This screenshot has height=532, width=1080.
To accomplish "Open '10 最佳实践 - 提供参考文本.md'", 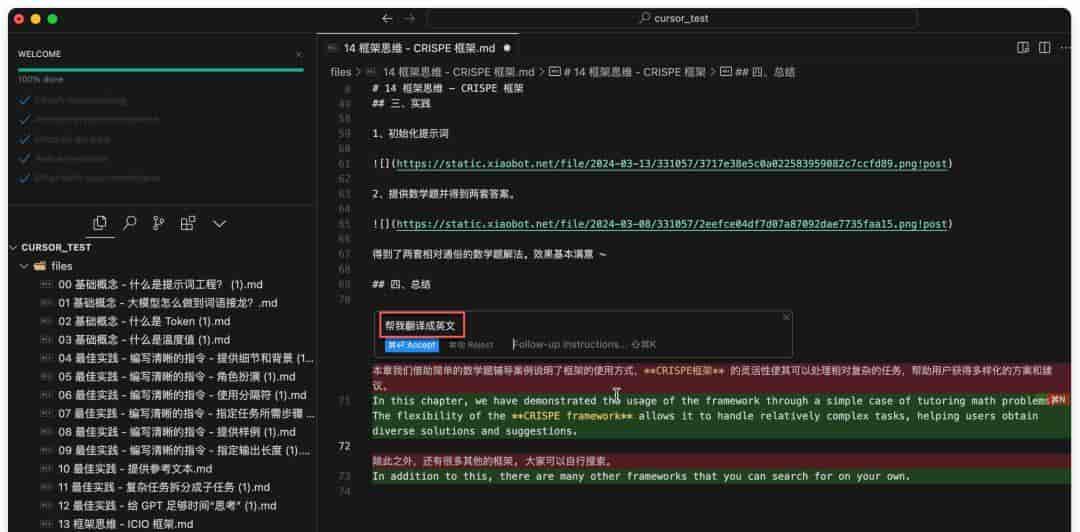I will coord(135,469).
